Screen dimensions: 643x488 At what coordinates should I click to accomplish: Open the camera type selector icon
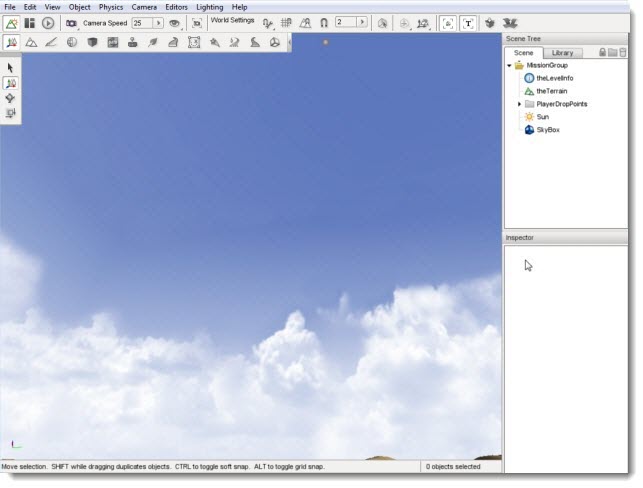(x=72, y=24)
